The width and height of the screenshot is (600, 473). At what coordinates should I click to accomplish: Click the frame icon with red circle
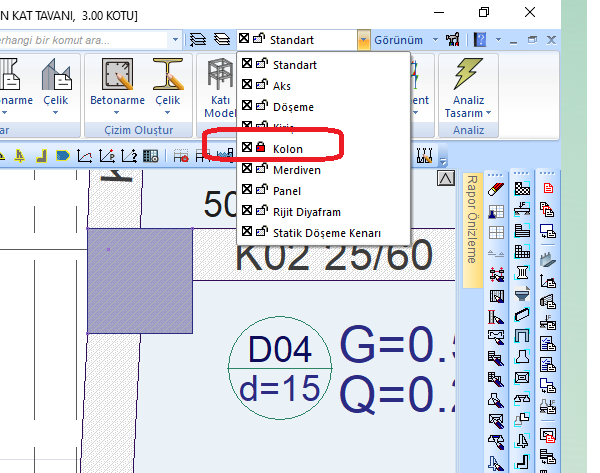181,156
